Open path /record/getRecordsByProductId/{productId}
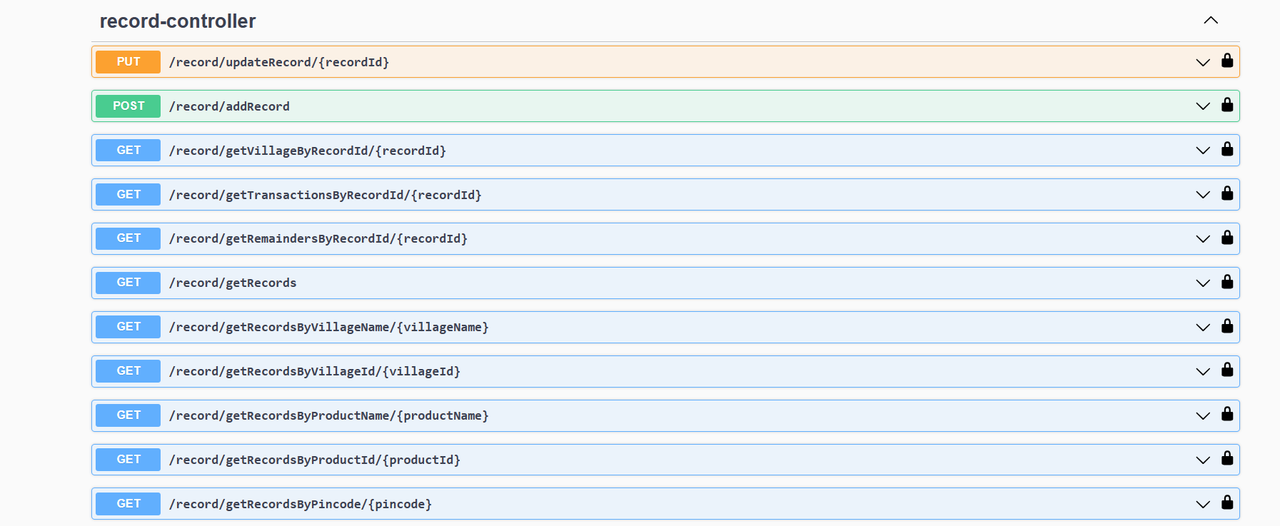 315,459
